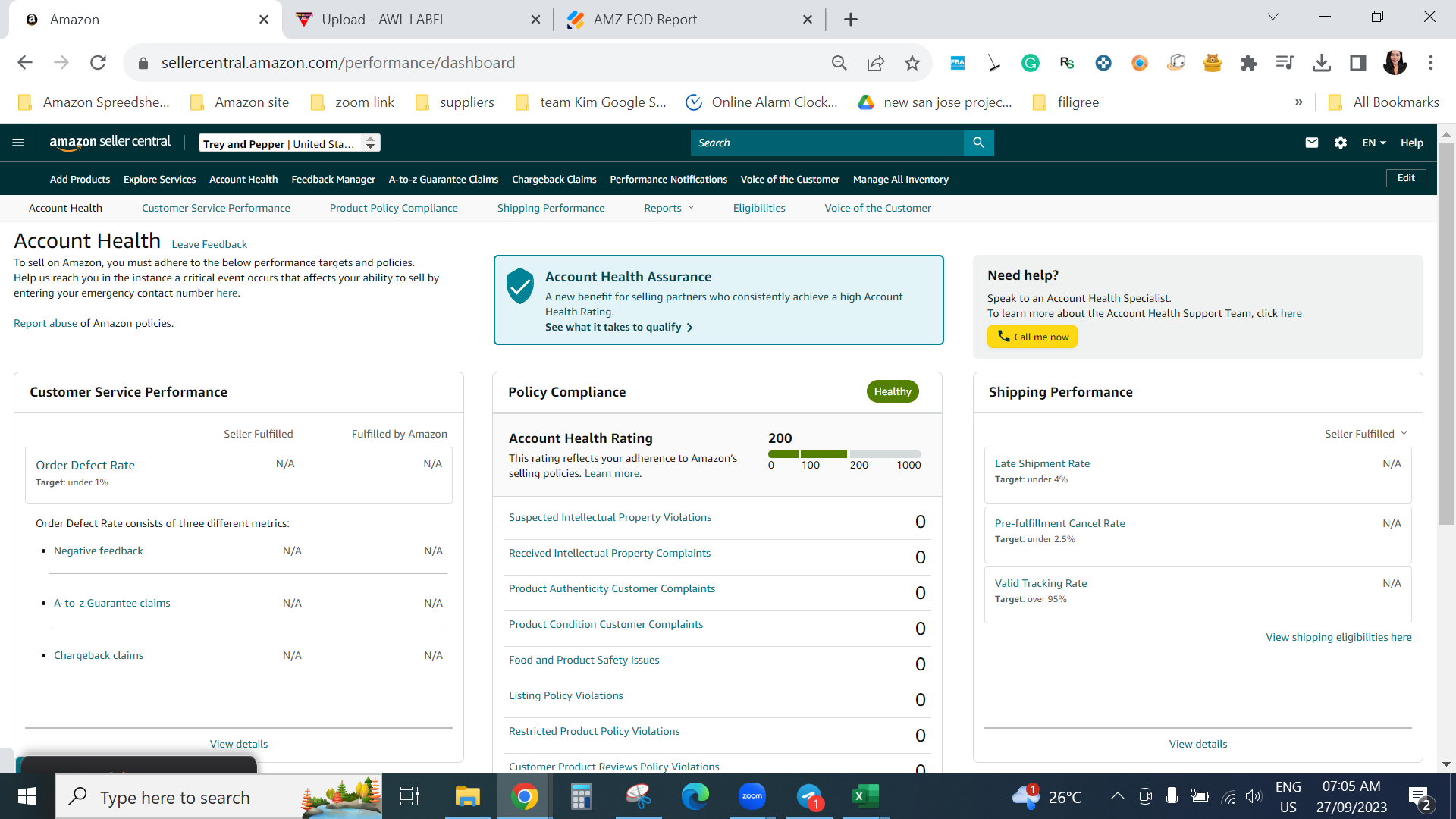
Task: Expand the Reports dropdown menu
Action: pyautogui.click(x=669, y=208)
